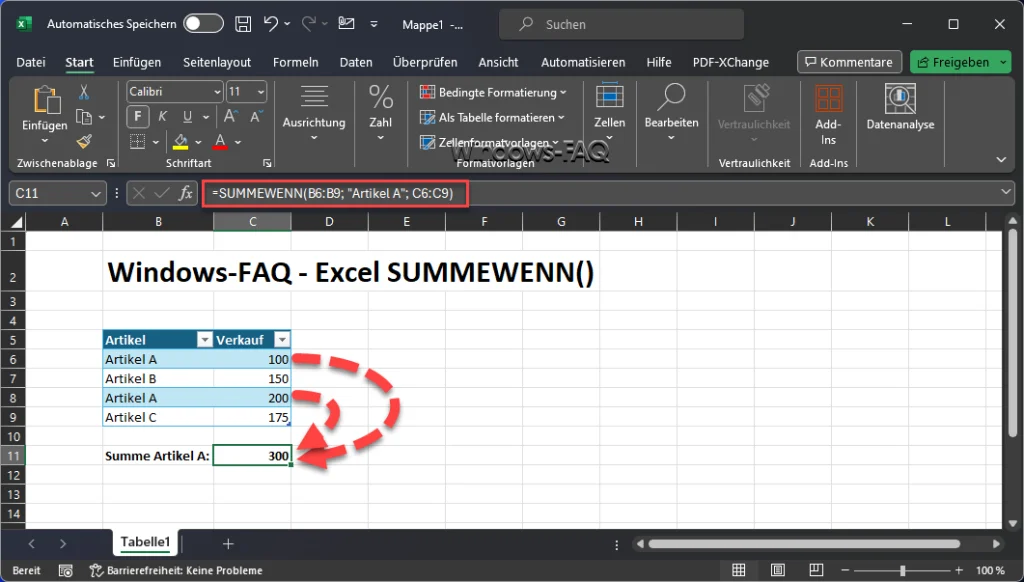This screenshot has height=582, width=1024.
Task: Increase font size with the larger A
Action: pos(230,117)
